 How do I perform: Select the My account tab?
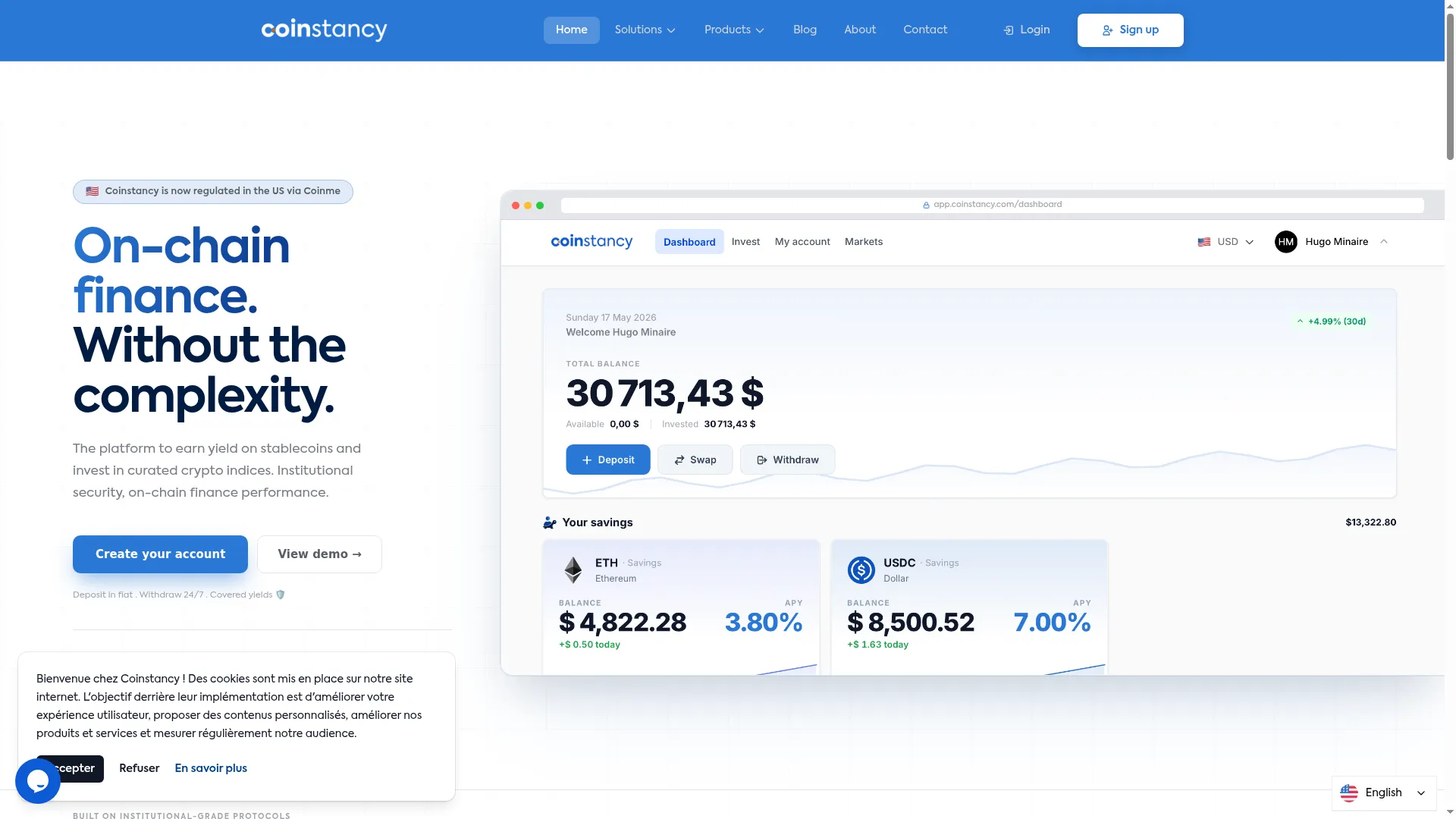coord(802,242)
